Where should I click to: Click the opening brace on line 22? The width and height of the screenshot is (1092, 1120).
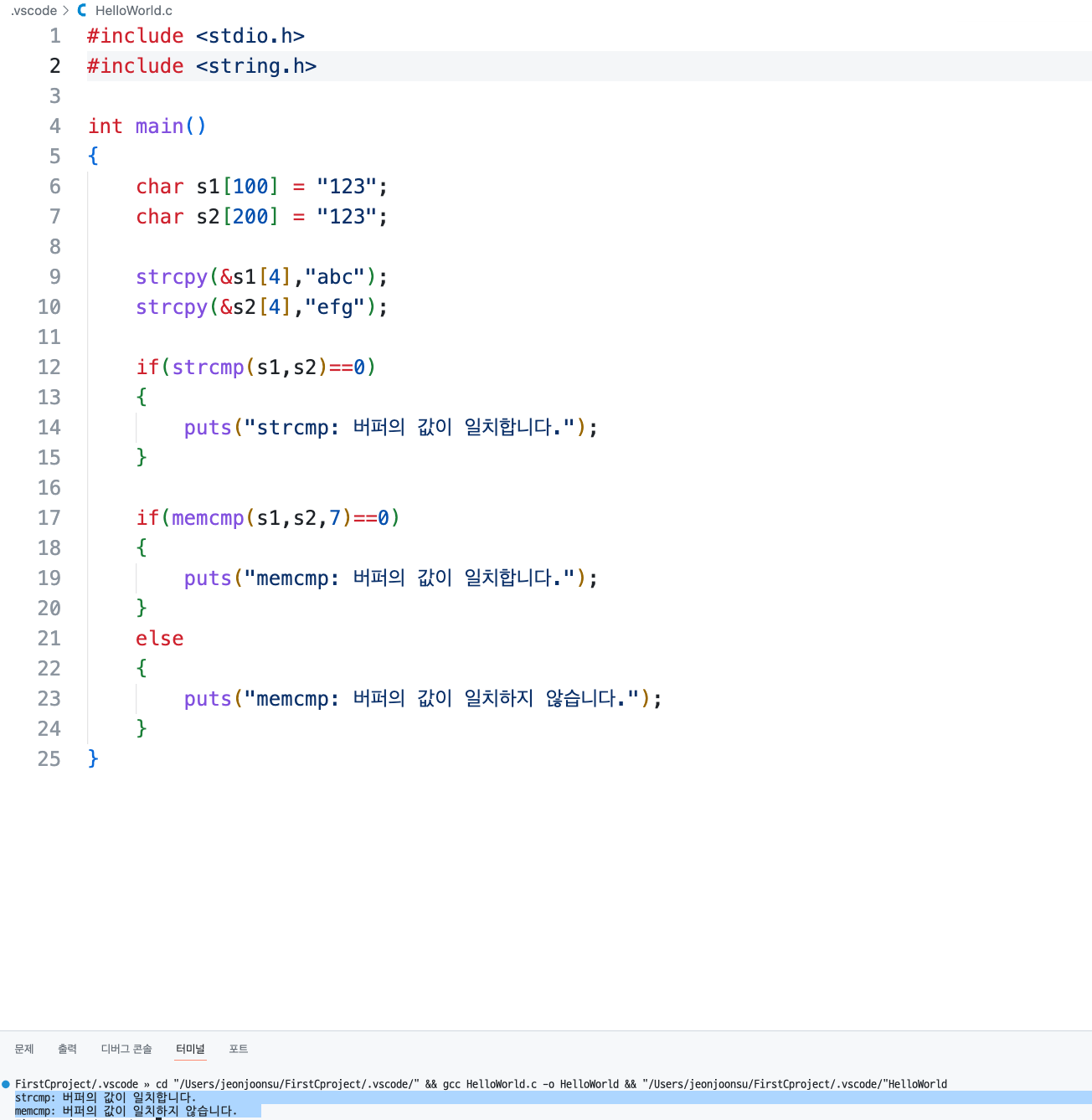coord(142,668)
